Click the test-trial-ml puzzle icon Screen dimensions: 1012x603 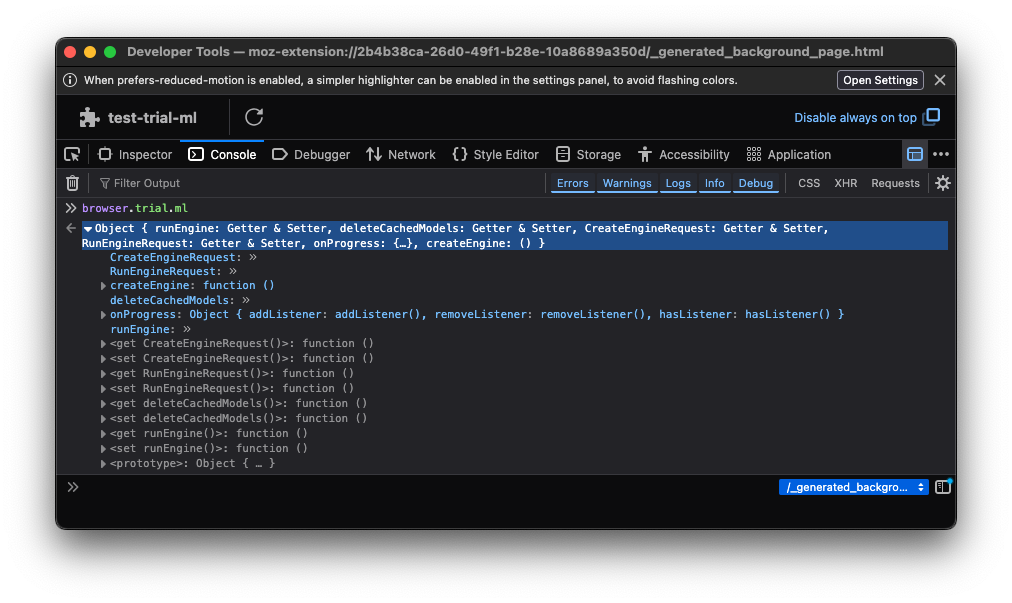[x=89, y=118]
